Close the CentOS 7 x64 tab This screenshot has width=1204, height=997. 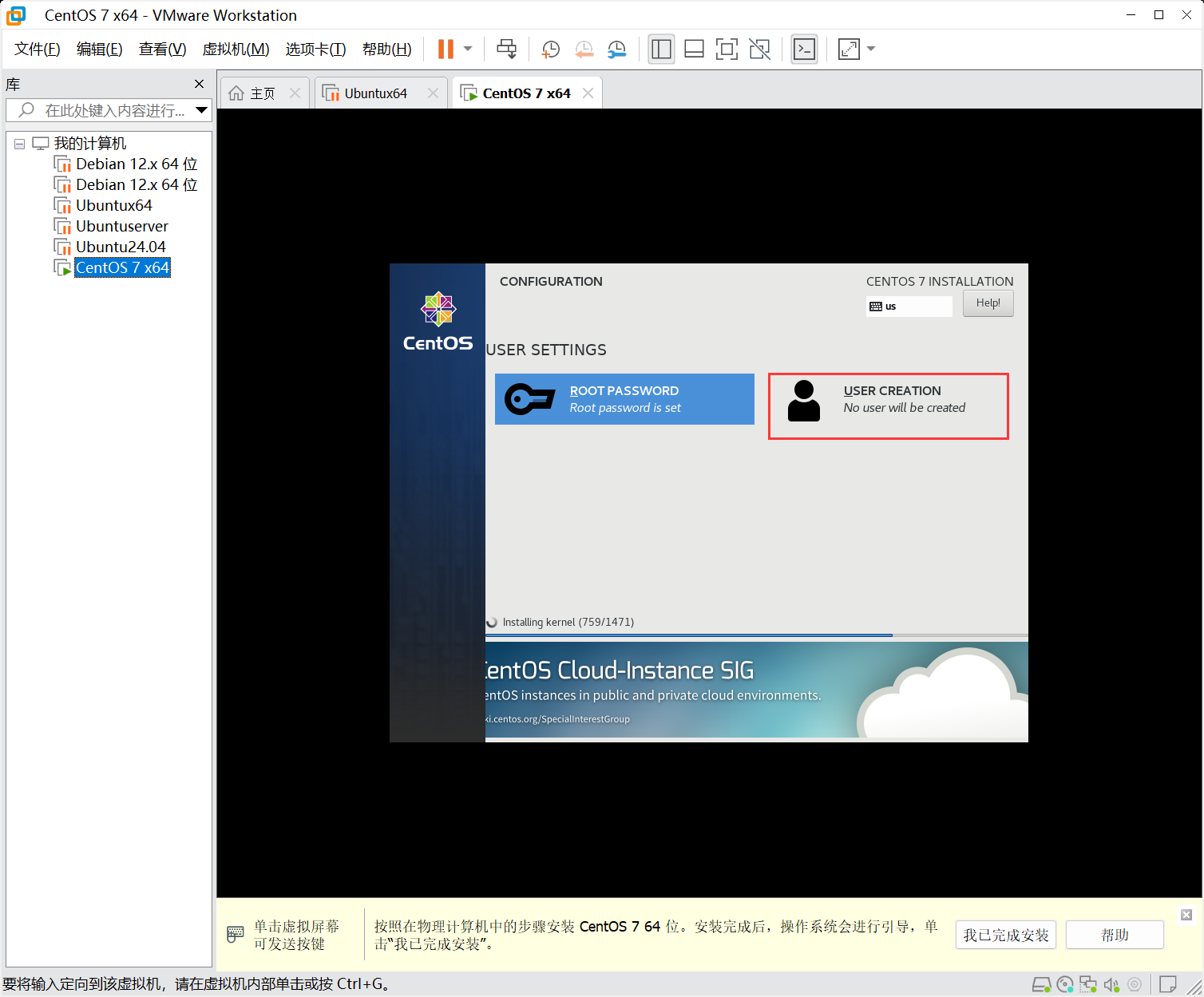[x=588, y=93]
